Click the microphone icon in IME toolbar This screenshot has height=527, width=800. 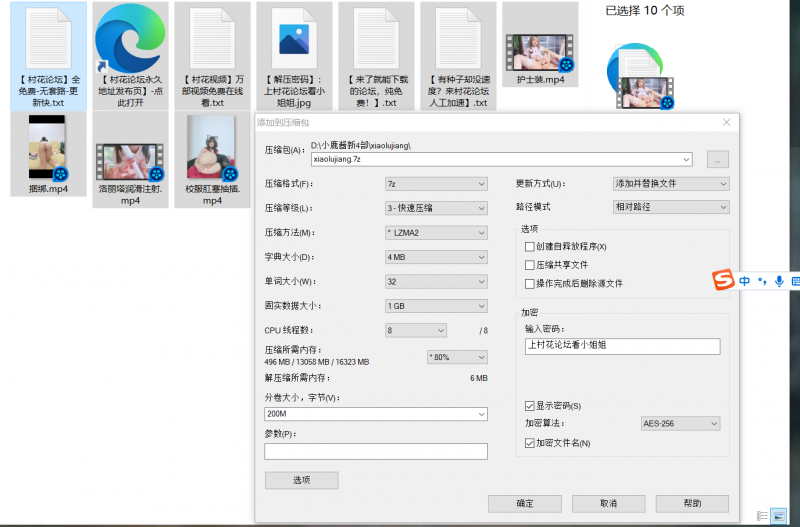coord(779,282)
